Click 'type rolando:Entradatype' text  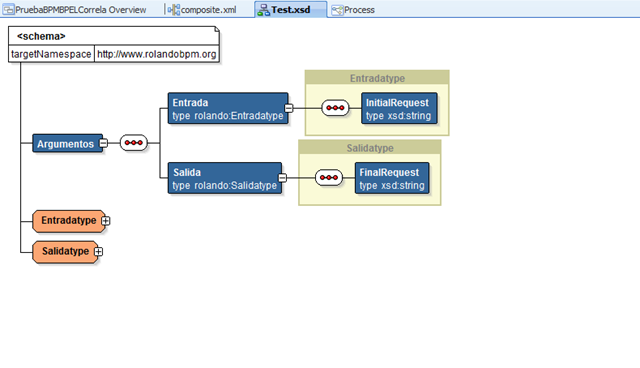coord(227,116)
